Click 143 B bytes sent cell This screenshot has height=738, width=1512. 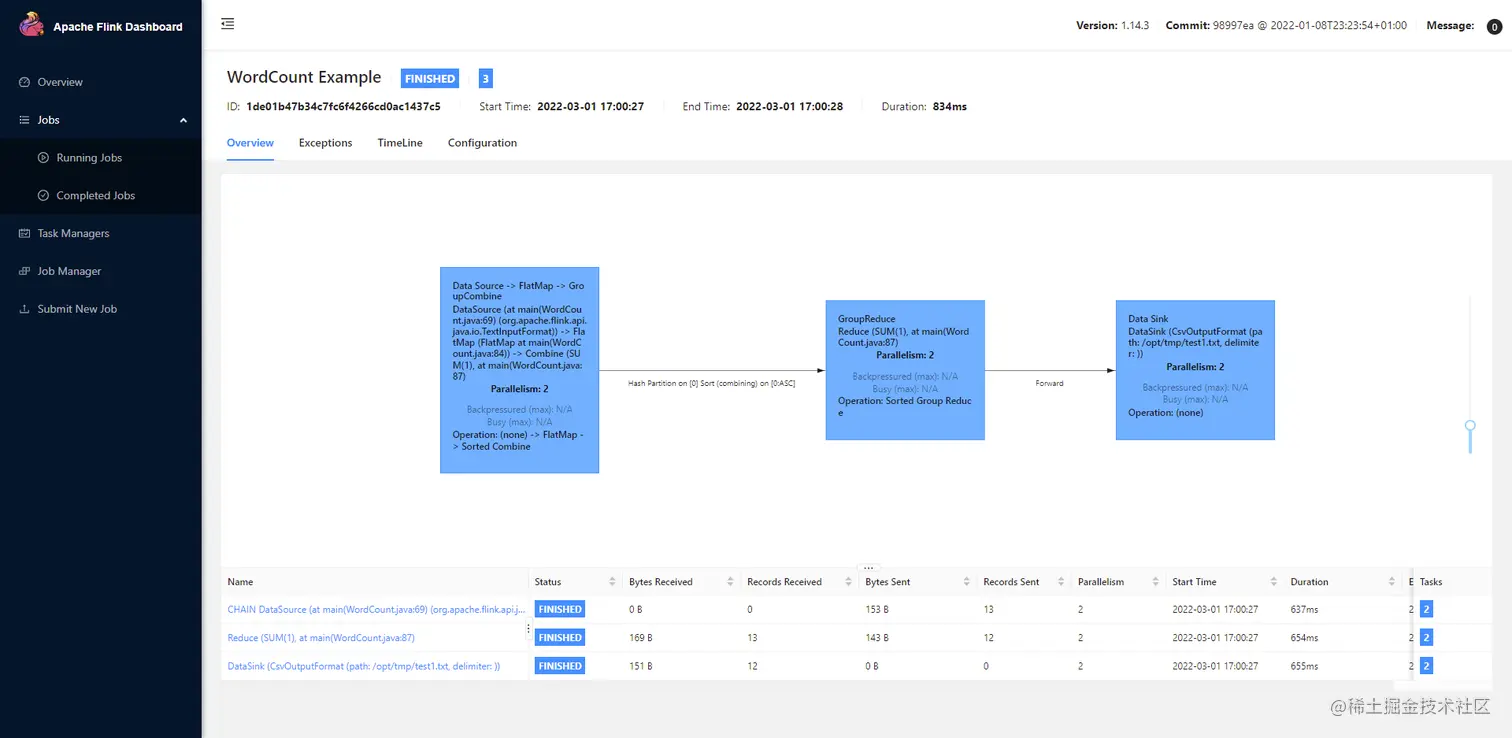click(877, 637)
